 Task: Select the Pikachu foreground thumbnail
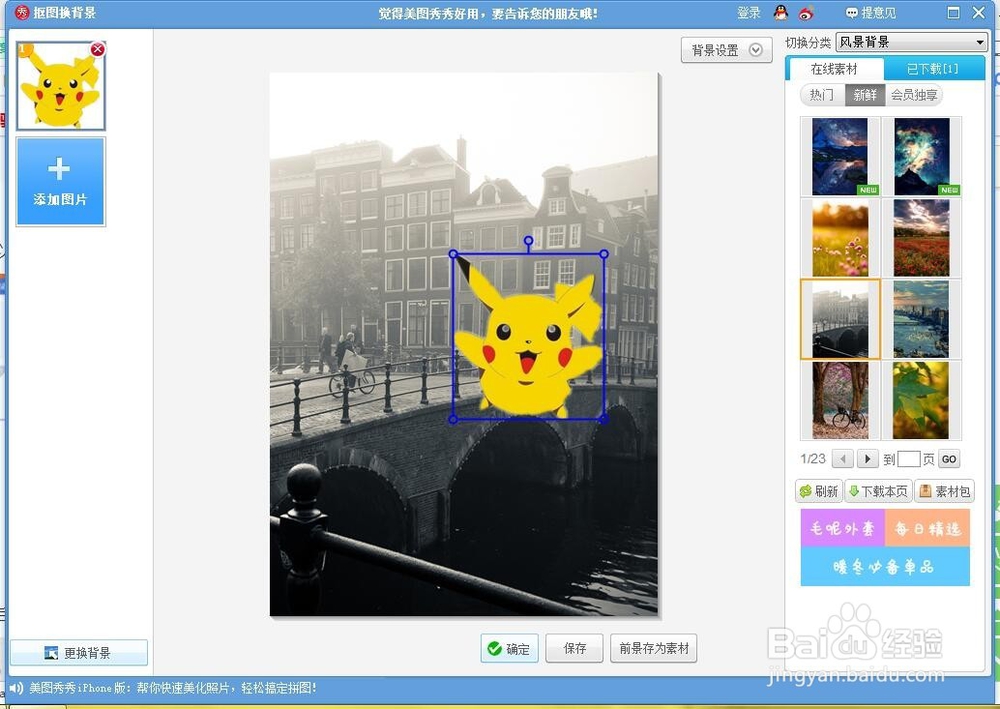tap(61, 86)
